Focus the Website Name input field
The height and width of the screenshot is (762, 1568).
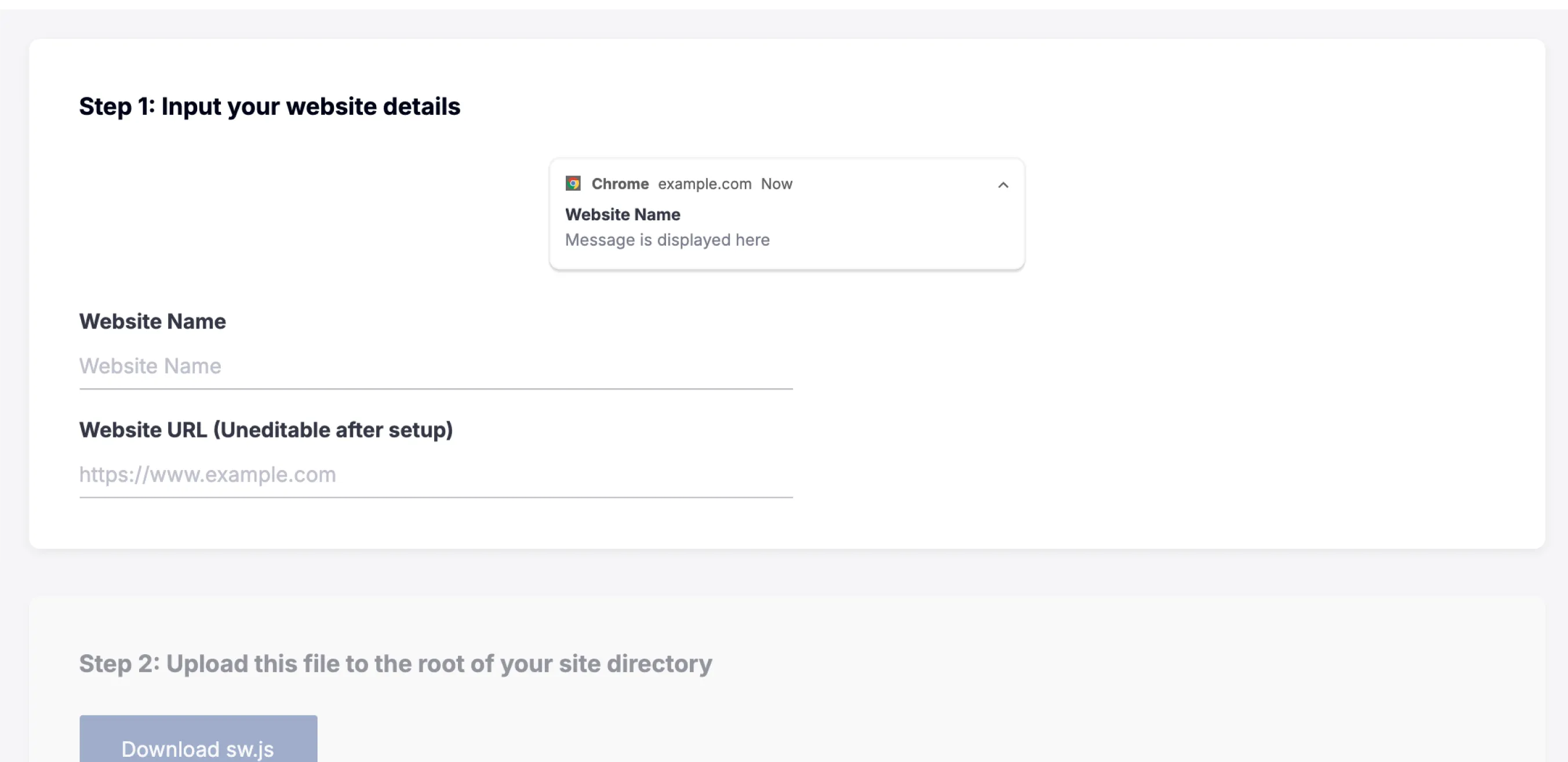(436, 366)
